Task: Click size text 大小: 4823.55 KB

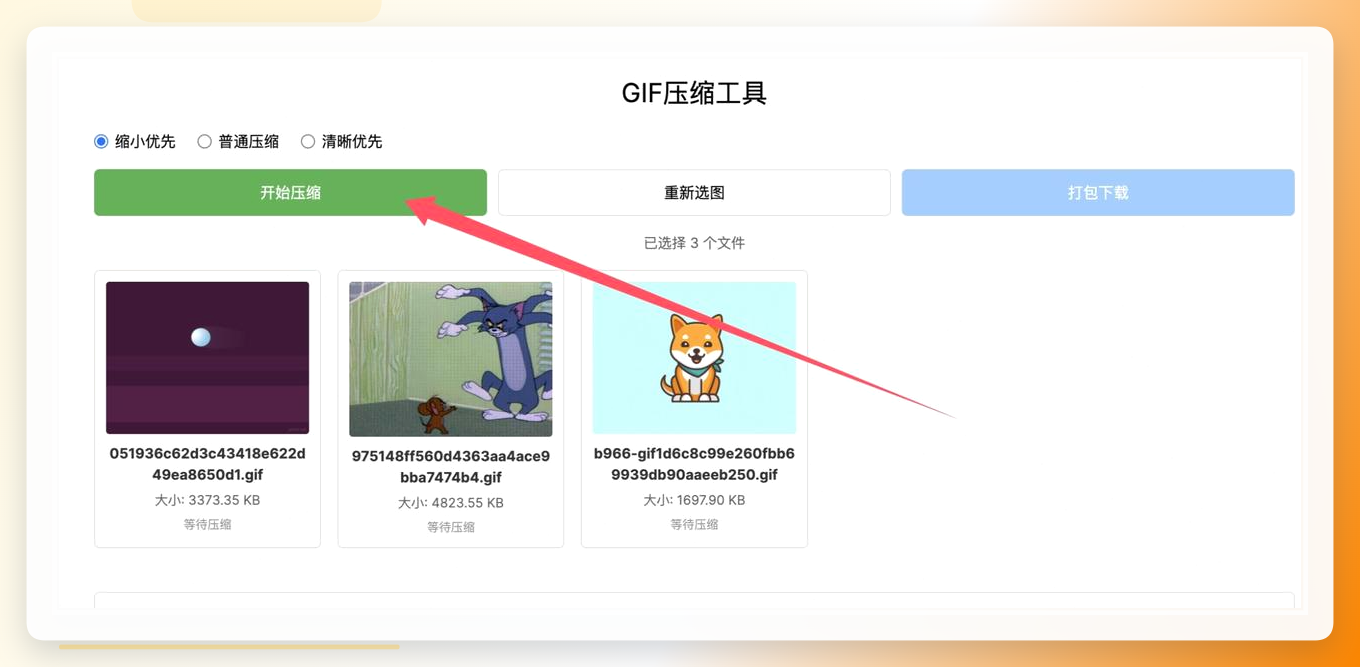Action: [450, 503]
